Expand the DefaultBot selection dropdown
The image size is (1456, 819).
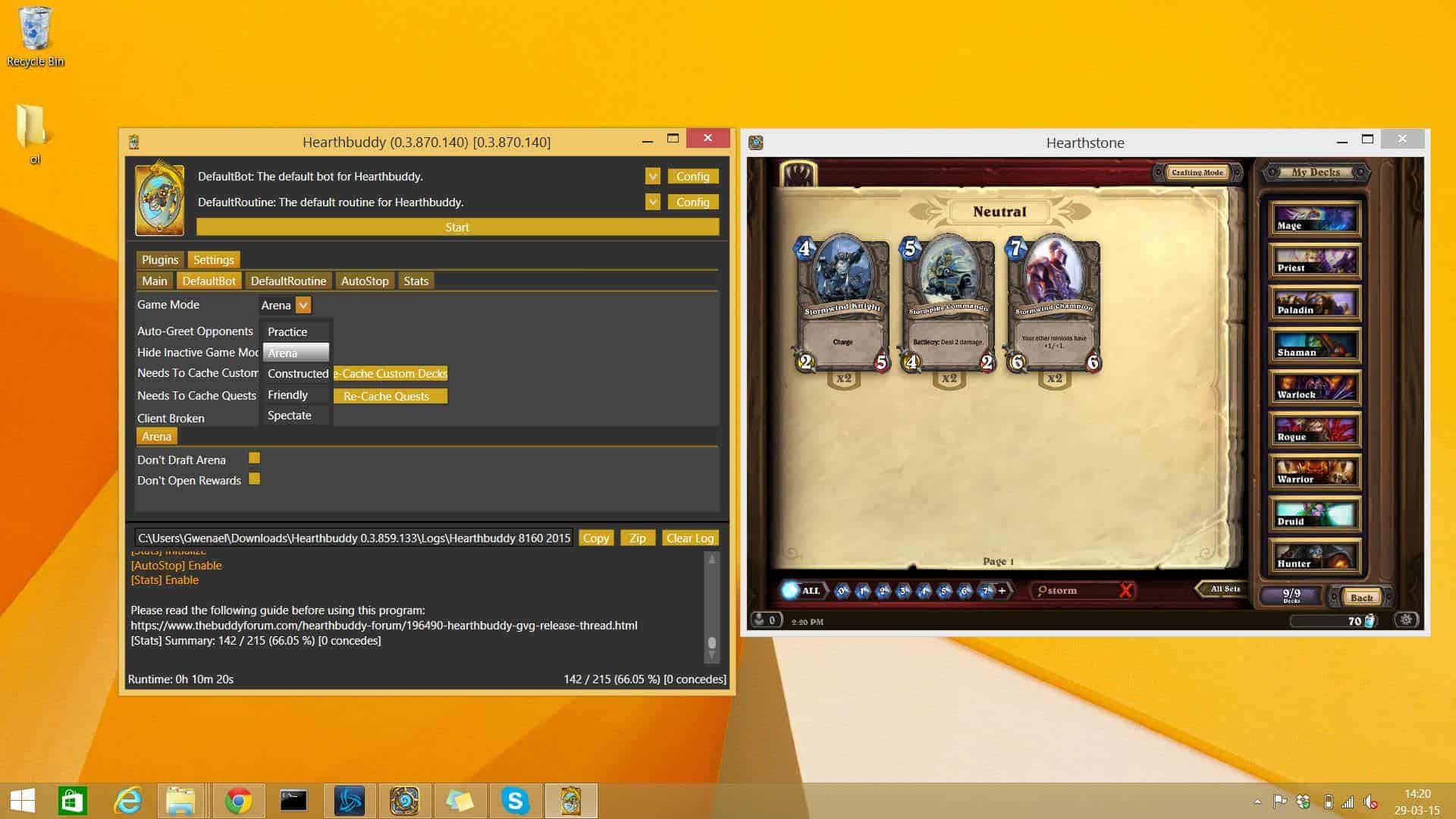(x=652, y=176)
